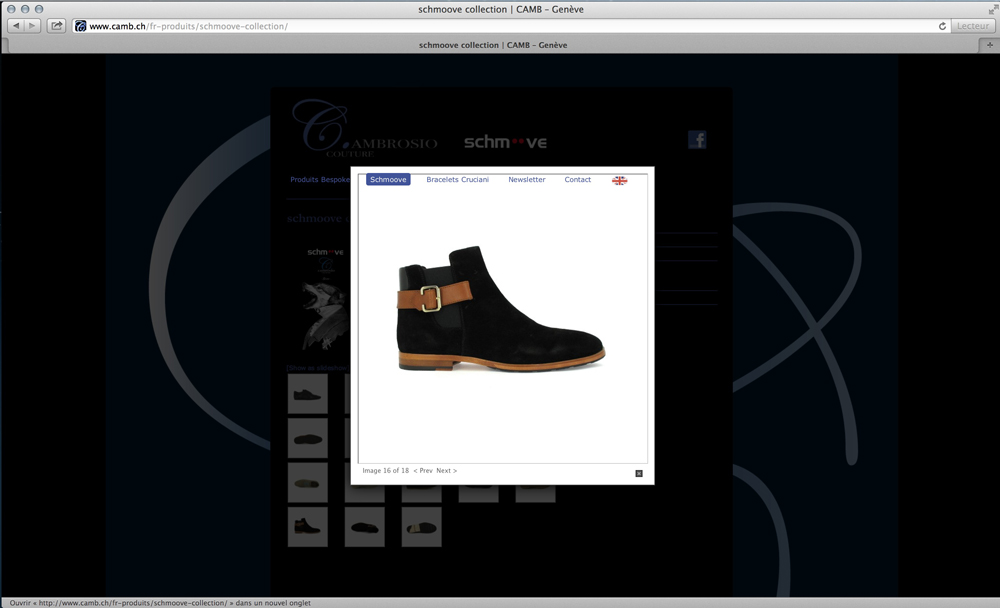
Task: Select the bottom-row third shoe thumbnail
Action: click(x=422, y=527)
